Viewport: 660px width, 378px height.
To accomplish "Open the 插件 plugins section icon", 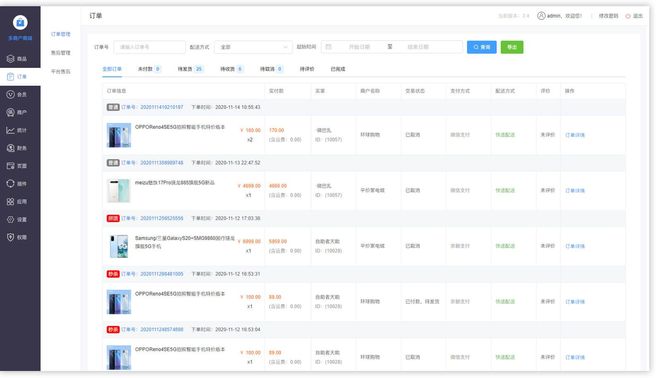I will point(11,184).
